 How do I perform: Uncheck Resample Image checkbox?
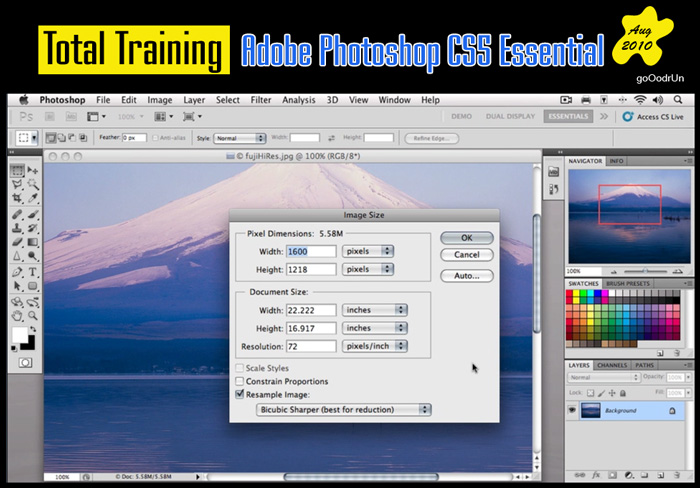[x=240, y=395]
